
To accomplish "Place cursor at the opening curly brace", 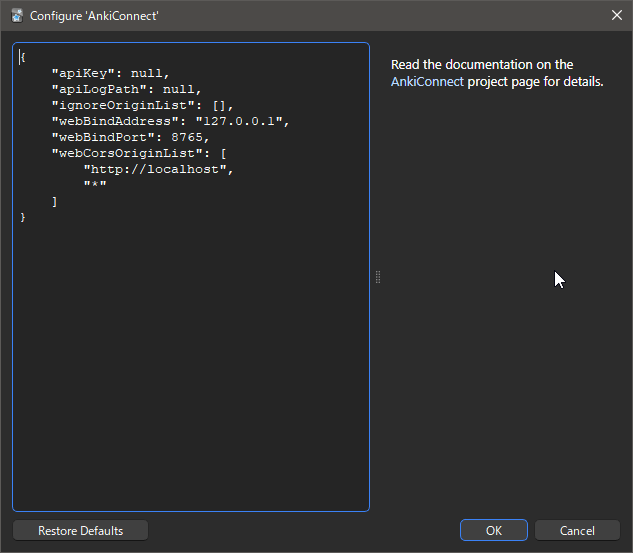I will pyautogui.click(x=23, y=57).
